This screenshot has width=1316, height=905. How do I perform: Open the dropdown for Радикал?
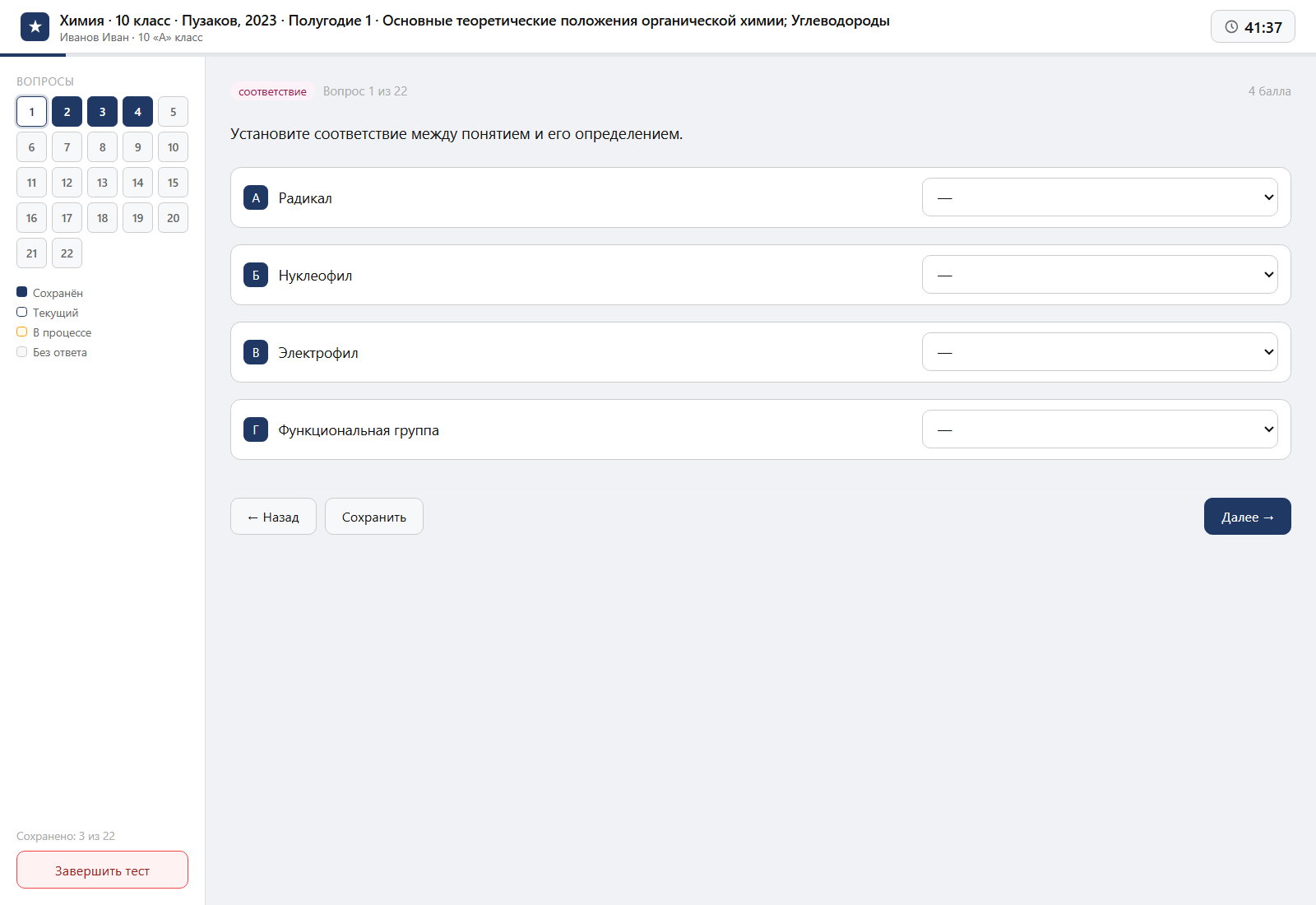coord(1100,197)
